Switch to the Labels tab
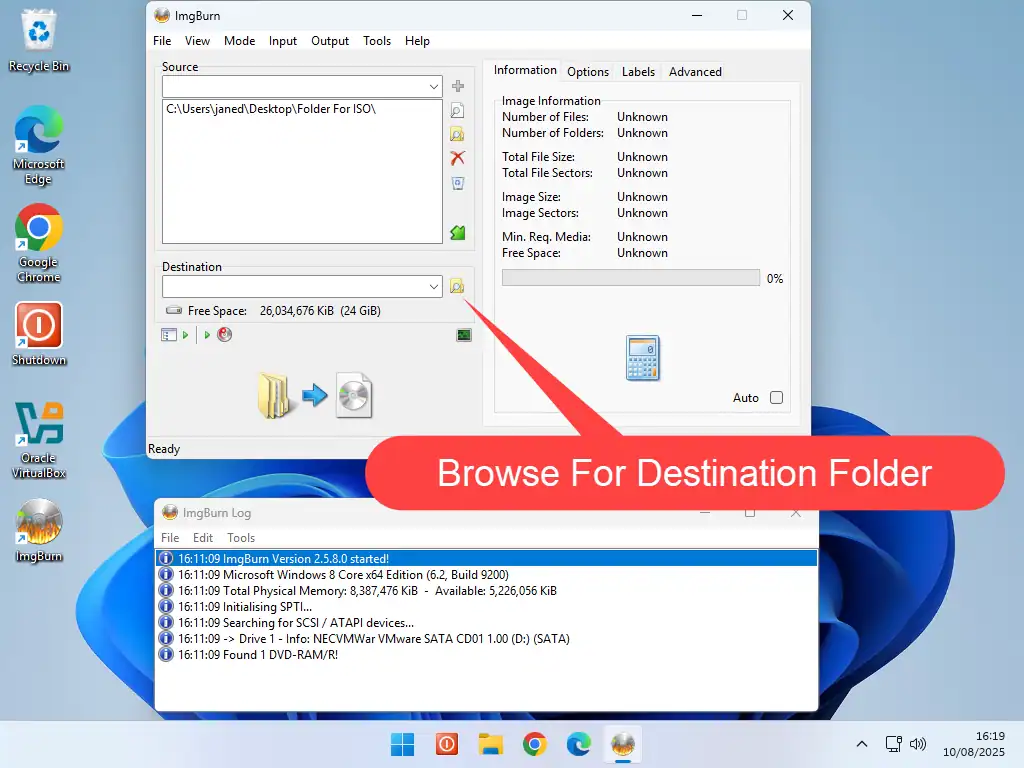The image size is (1024, 768). pyautogui.click(x=638, y=72)
